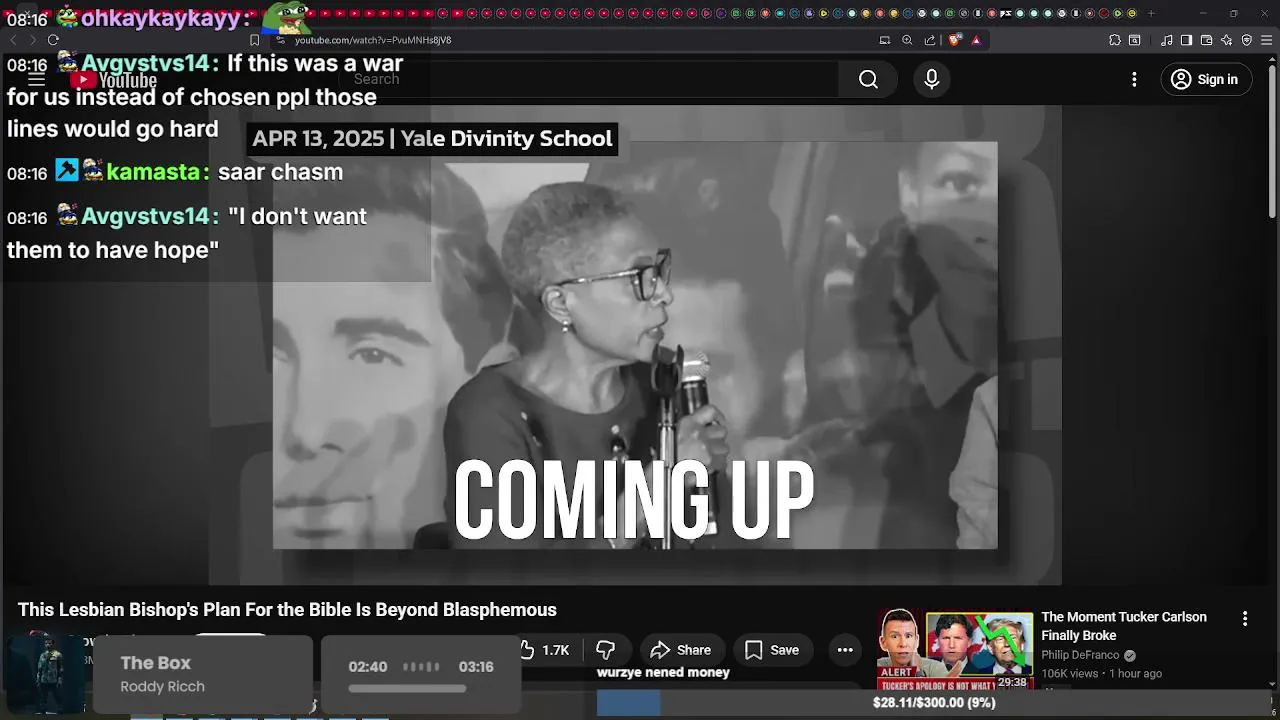
Task: Open Leo AI sparkle icon in toolbar
Action: tap(1227, 40)
